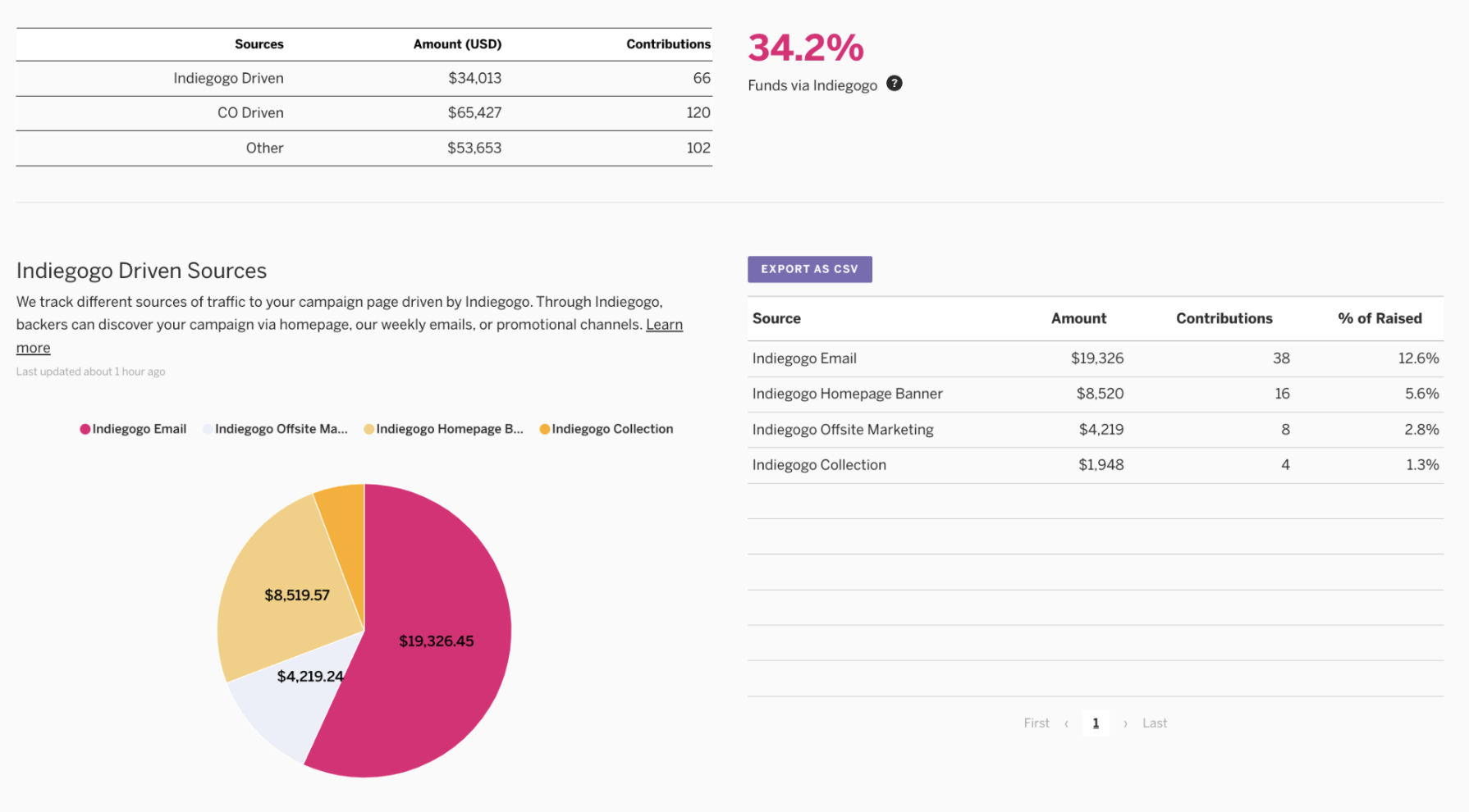Click the 34.2% funds figure
Screen dimensions: 1469x812
(806, 48)
